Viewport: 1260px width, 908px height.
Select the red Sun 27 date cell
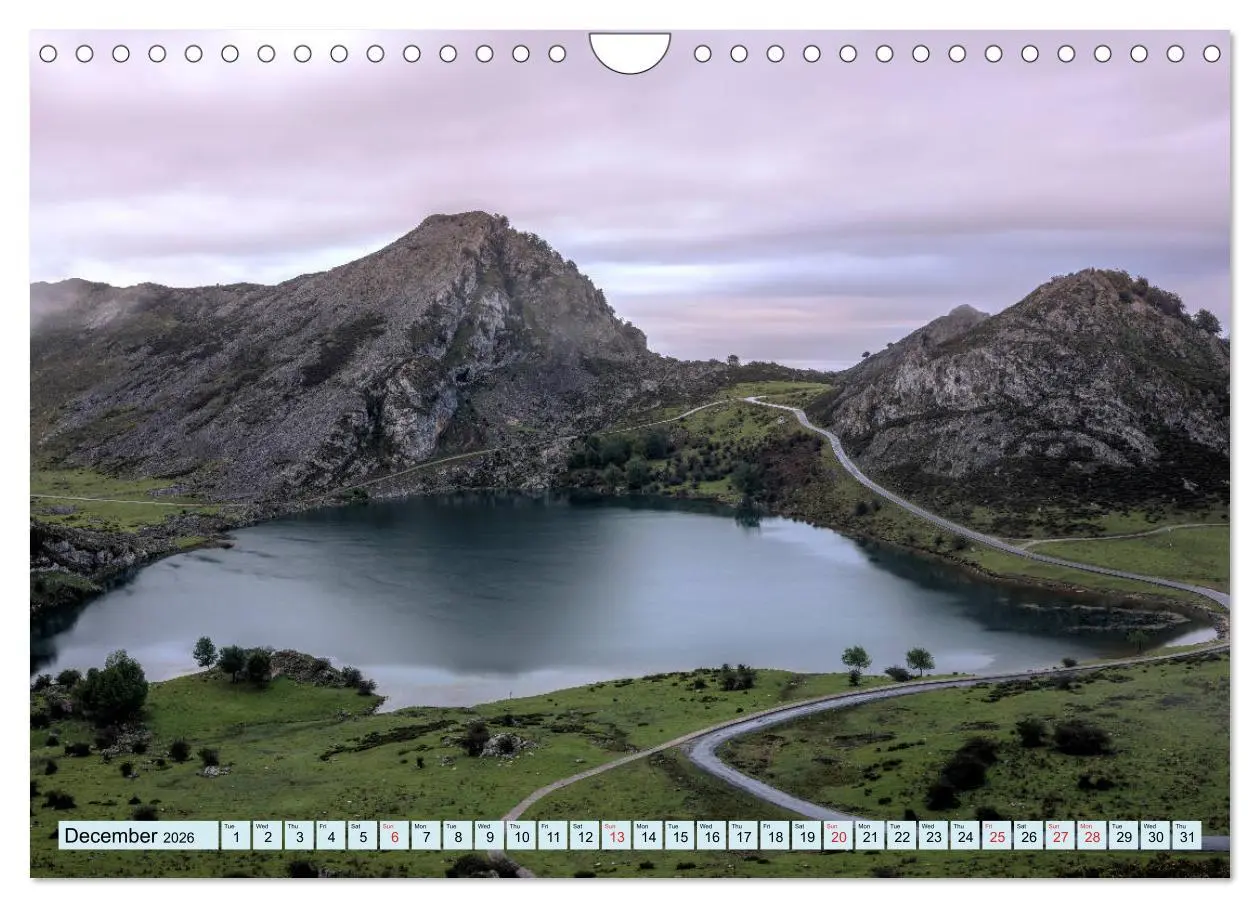[x=1060, y=836]
